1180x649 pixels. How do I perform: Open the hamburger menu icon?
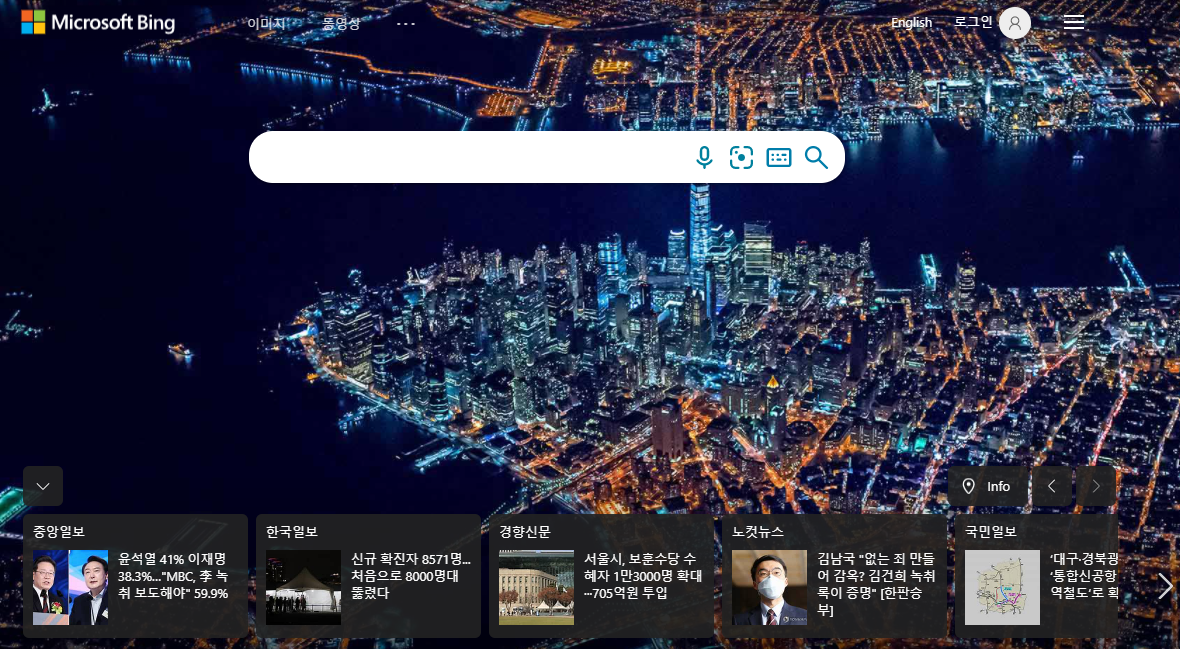pos(1074,22)
